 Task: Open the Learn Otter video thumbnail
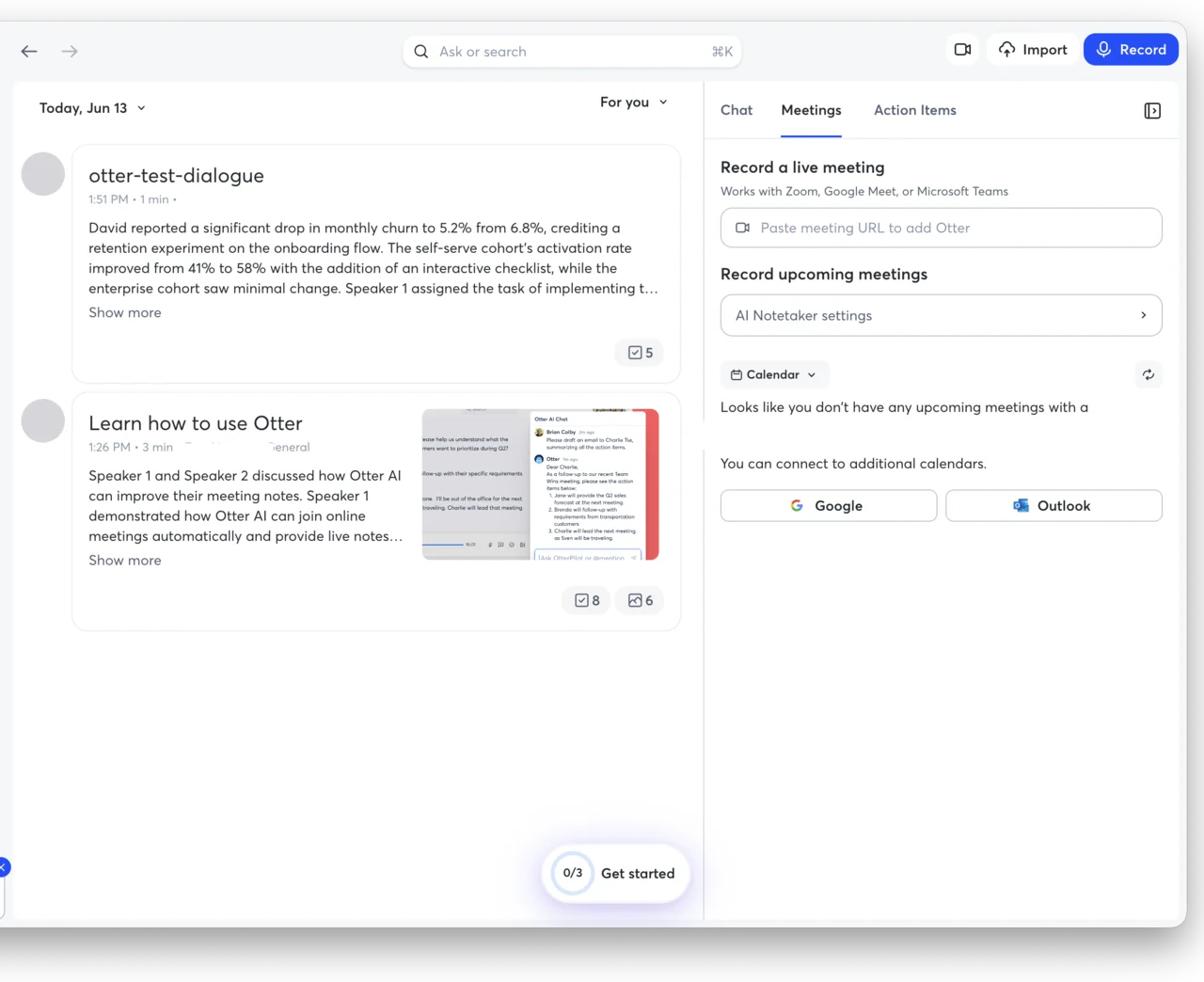click(541, 484)
